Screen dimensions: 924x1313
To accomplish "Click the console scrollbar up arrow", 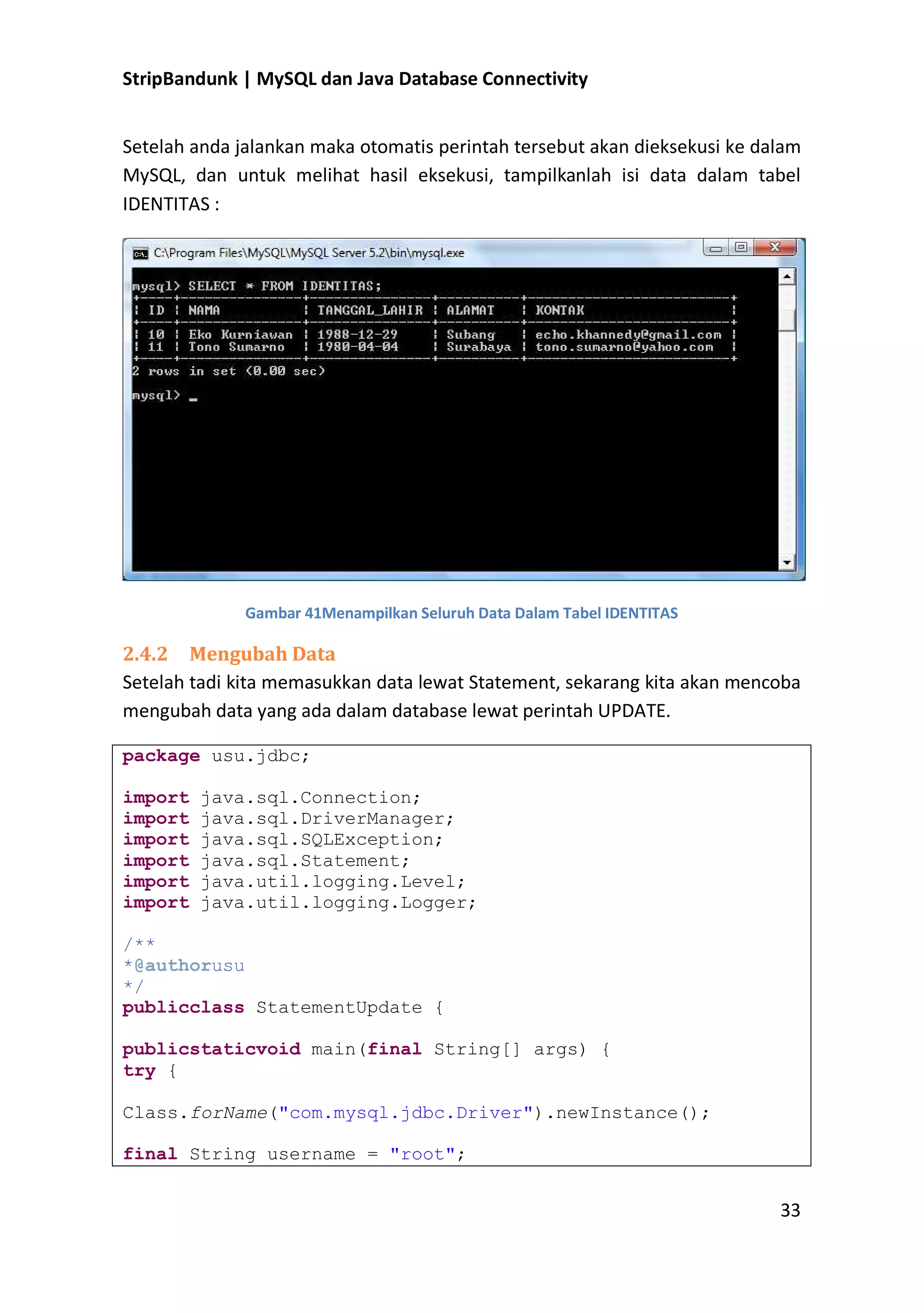I will click(x=787, y=277).
